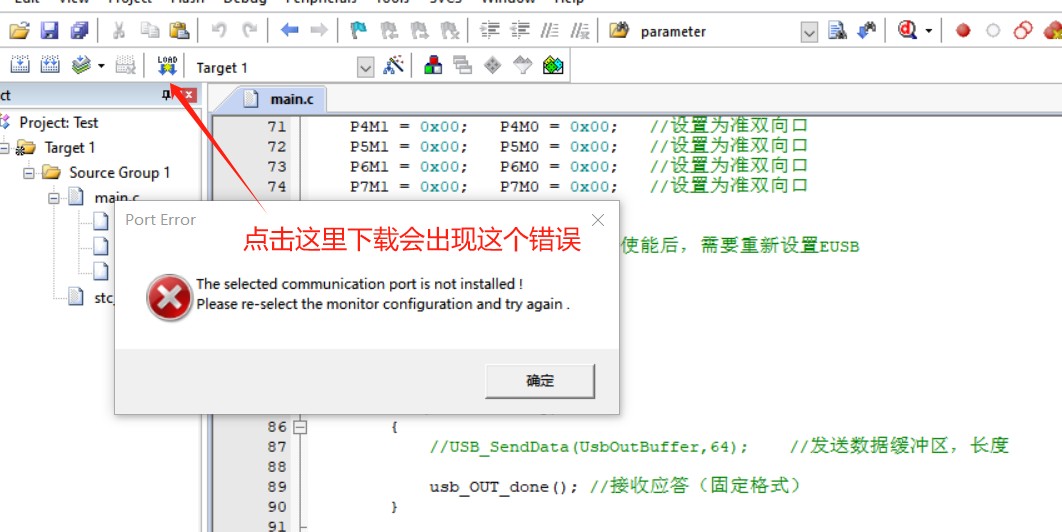Click the Incremental Find icon
The image size is (1062, 532).
[867, 30]
